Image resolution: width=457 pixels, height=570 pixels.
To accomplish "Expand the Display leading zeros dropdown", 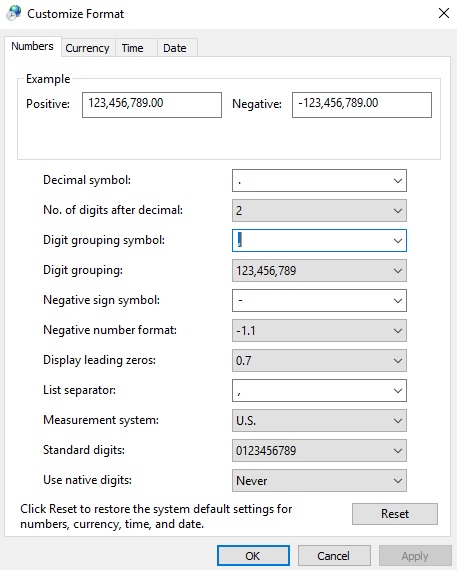I will (x=319, y=361).
